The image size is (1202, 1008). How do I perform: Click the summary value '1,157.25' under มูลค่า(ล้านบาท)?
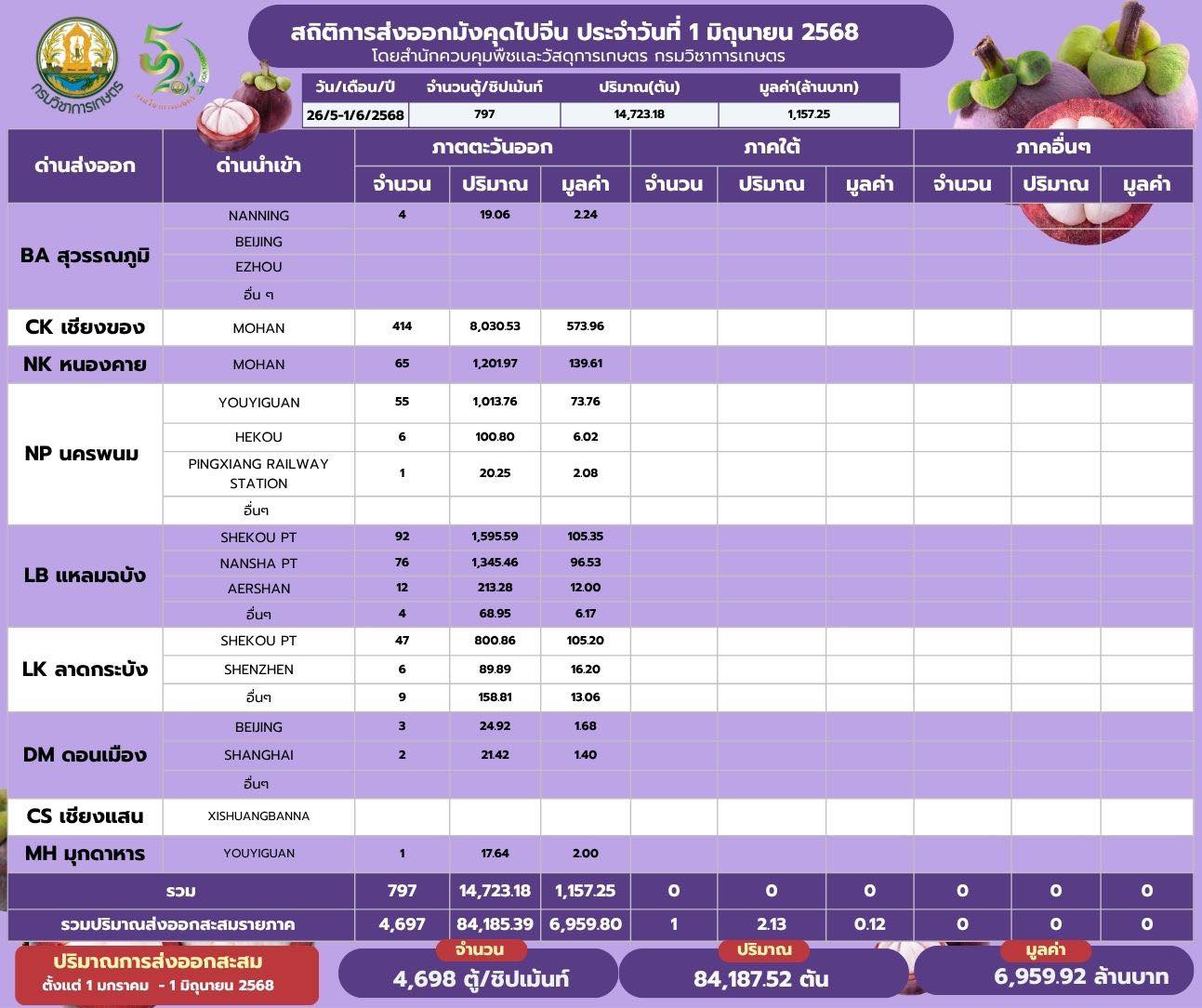(x=808, y=114)
